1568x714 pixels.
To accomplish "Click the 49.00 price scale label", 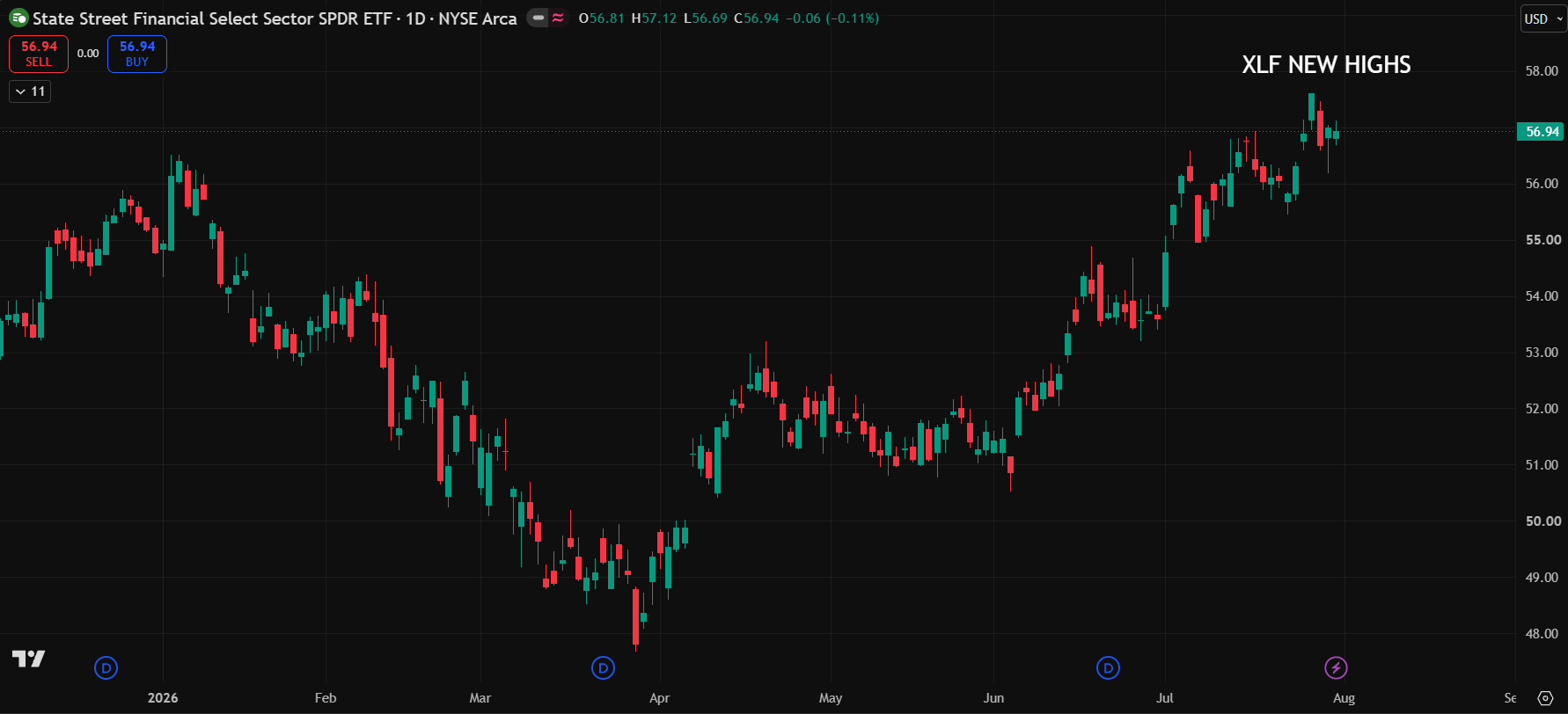I will pos(1542,578).
